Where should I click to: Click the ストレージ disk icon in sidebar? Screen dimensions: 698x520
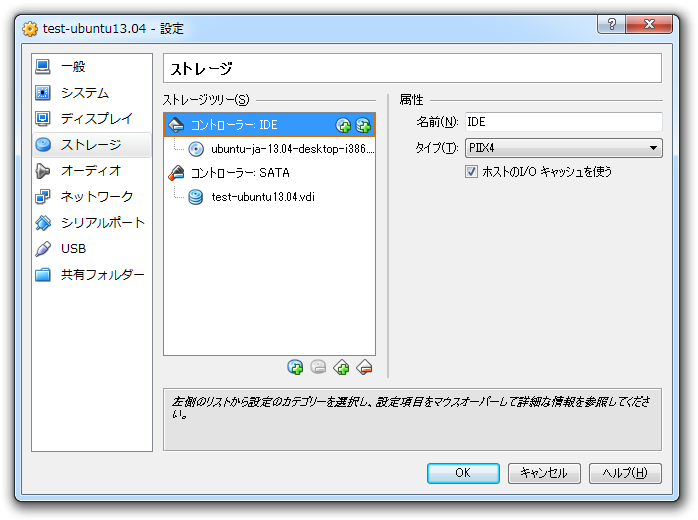point(43,145)
